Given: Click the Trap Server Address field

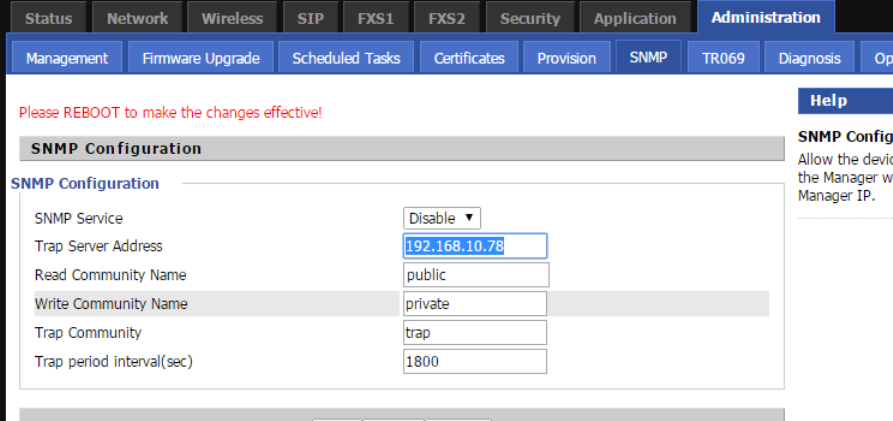Looking at the screenshot, I should click(x=475, y=246).
